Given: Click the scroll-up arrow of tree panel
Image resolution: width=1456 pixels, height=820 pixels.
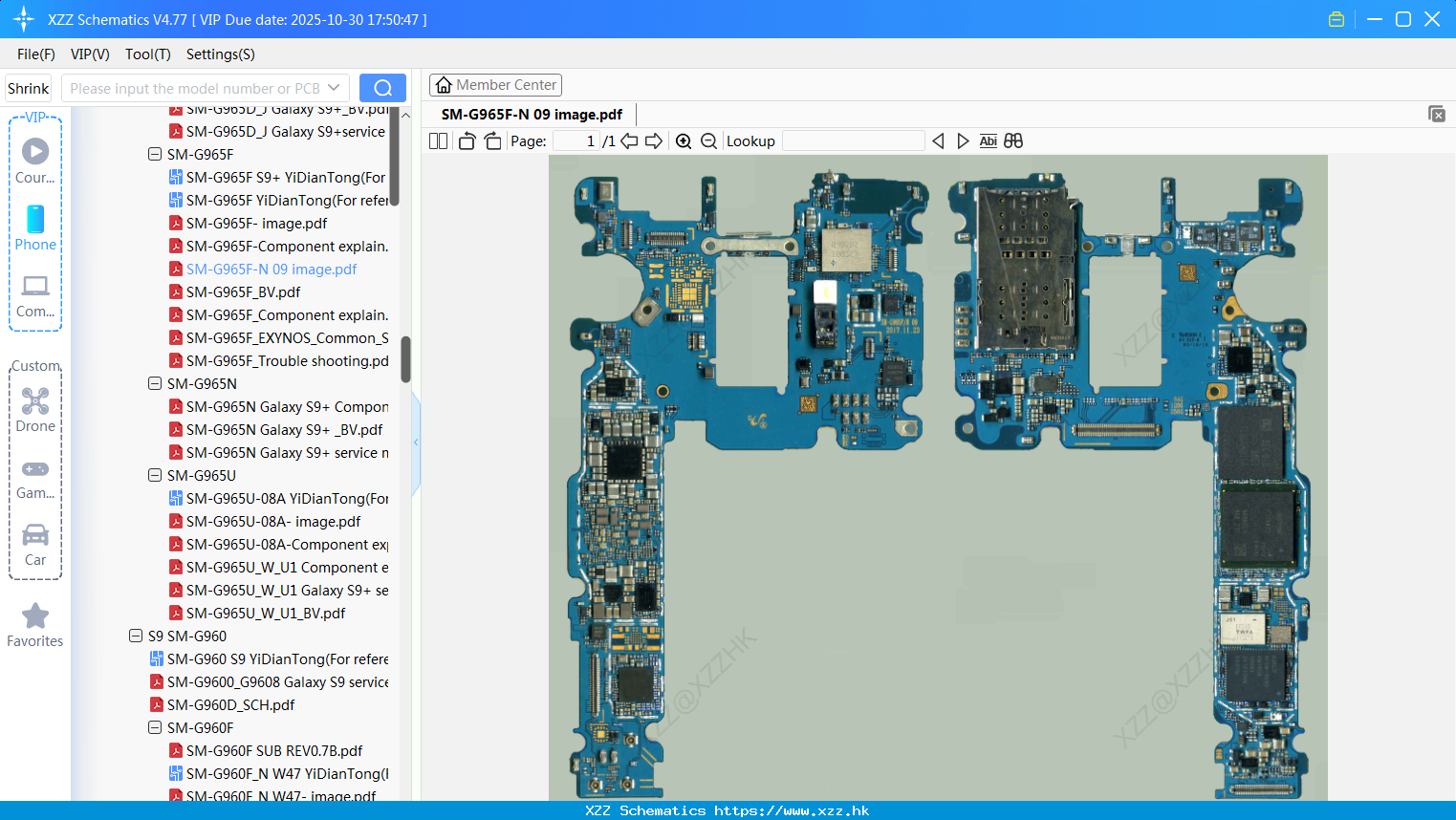Looking at the screenshot, I should pyautogui.click(x=405, y=115).
